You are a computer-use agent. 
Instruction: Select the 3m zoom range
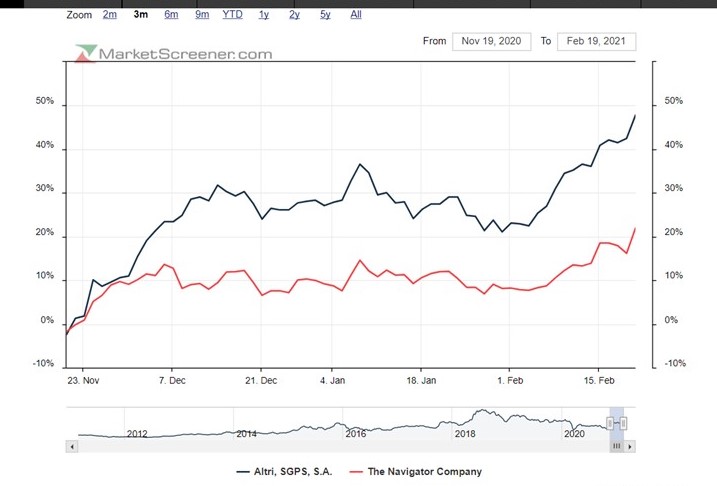[x=141, y=15]
